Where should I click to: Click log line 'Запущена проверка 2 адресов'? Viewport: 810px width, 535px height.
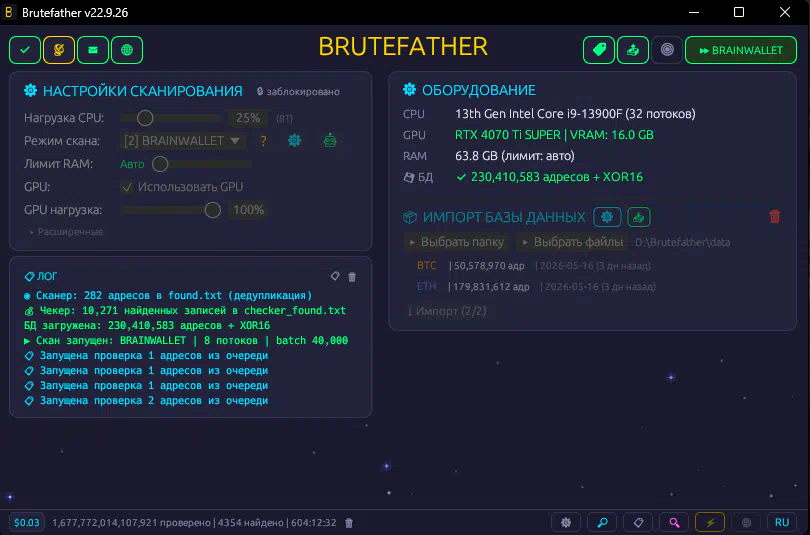pos(146,401)
